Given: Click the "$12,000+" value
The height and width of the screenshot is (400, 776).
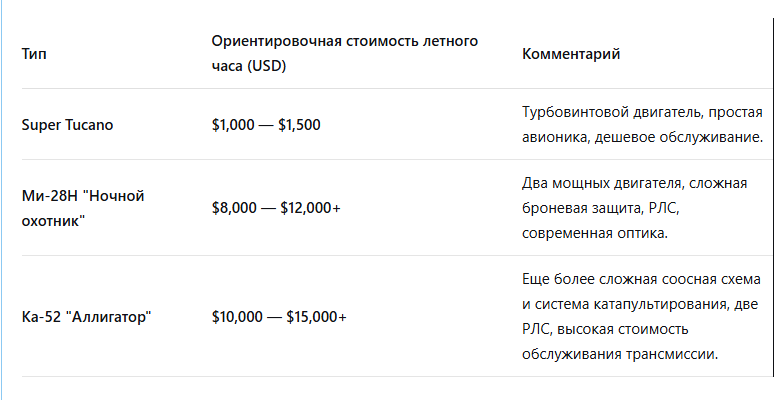Looking at the screenshot, I should coord(309,208).
